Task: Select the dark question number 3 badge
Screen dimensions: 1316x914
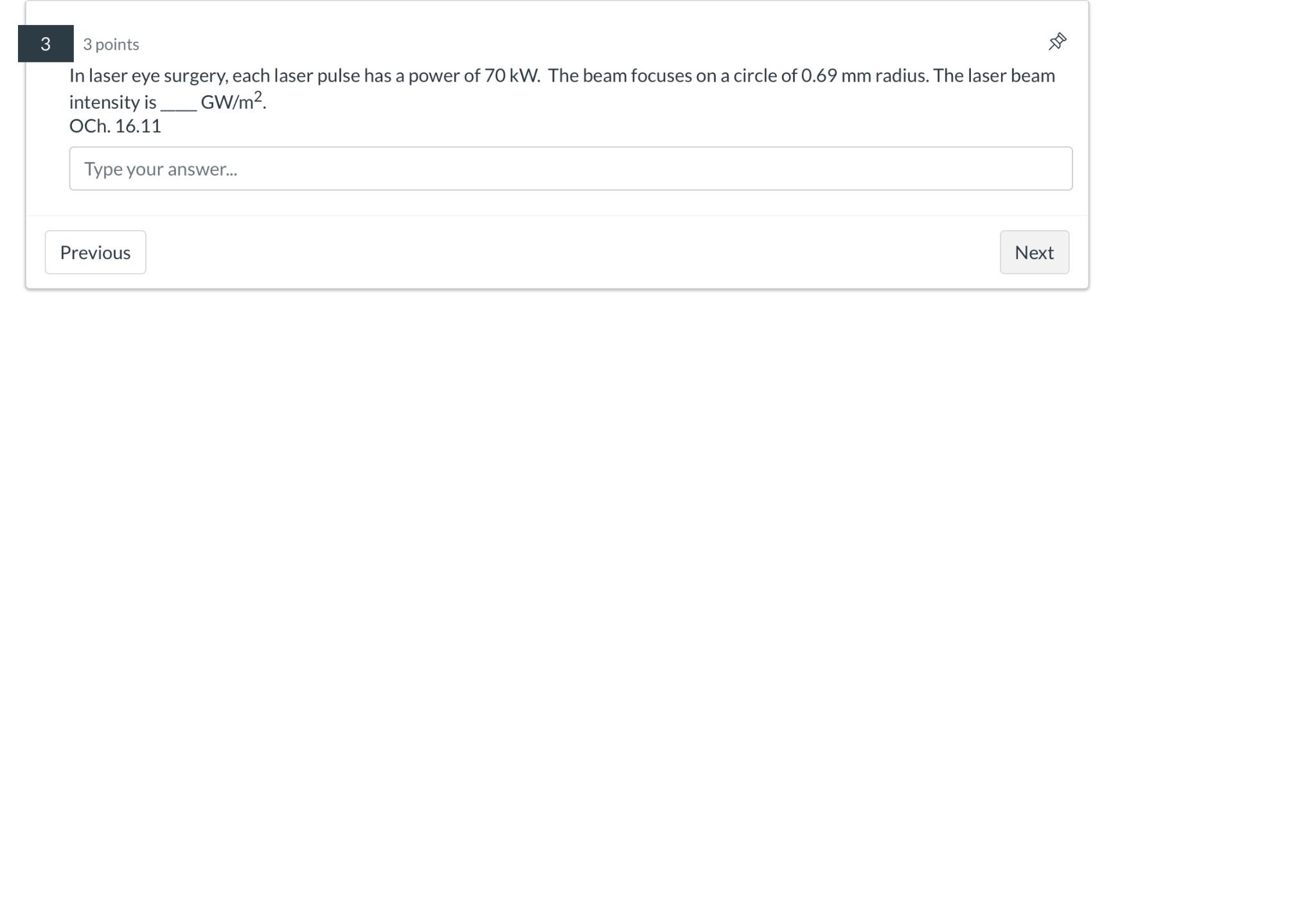Action: [x=46, y=44]
